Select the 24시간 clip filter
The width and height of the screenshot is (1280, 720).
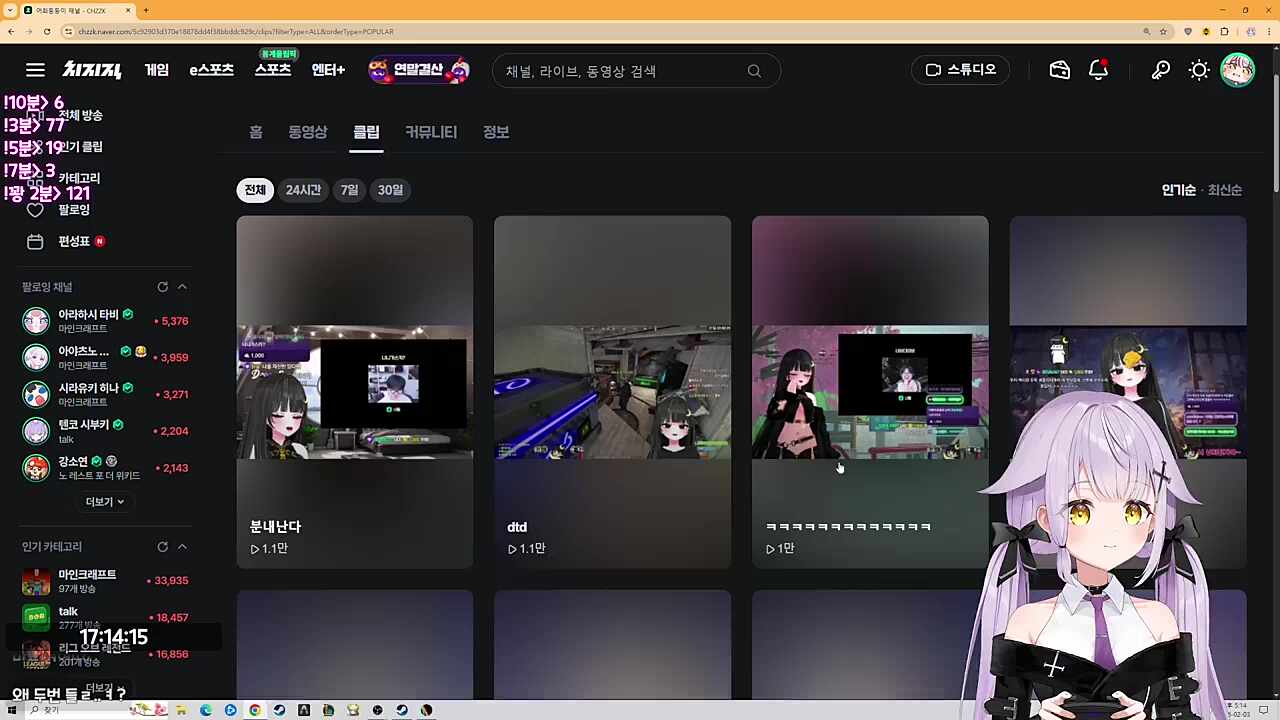click(x=303, y=190)
